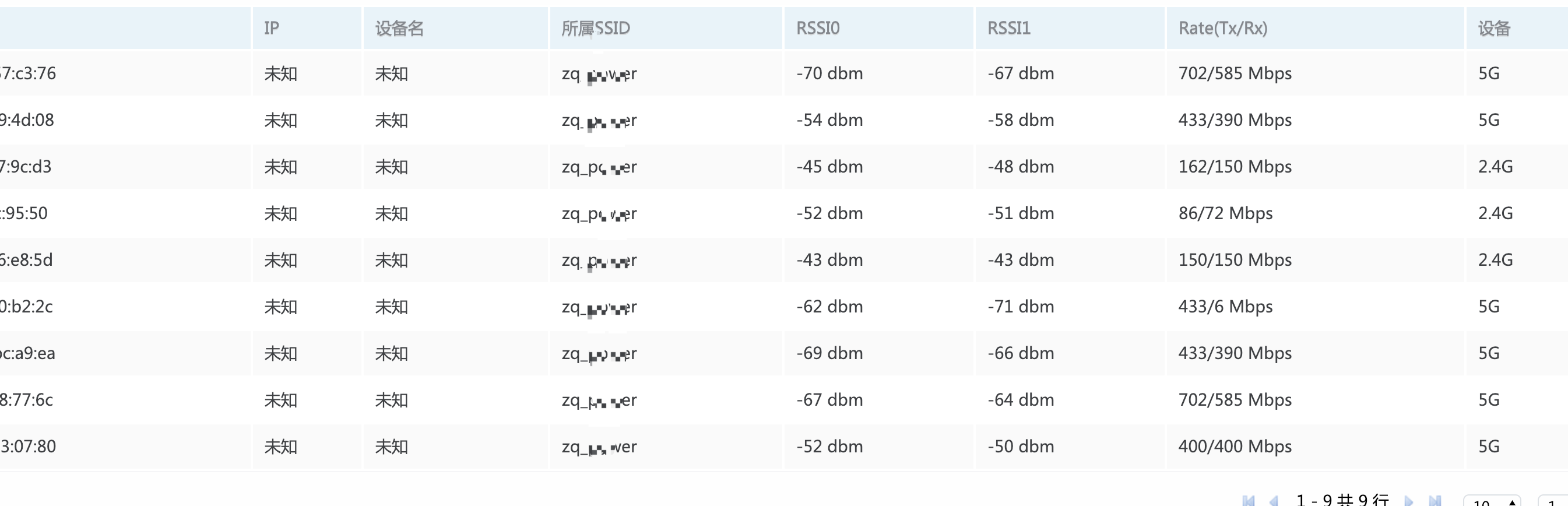This screenshot has width=1568, height=506.
Task: Select the row with rate 162/150 Mbps
Action: pyautogui.click(x=784, y=167)
